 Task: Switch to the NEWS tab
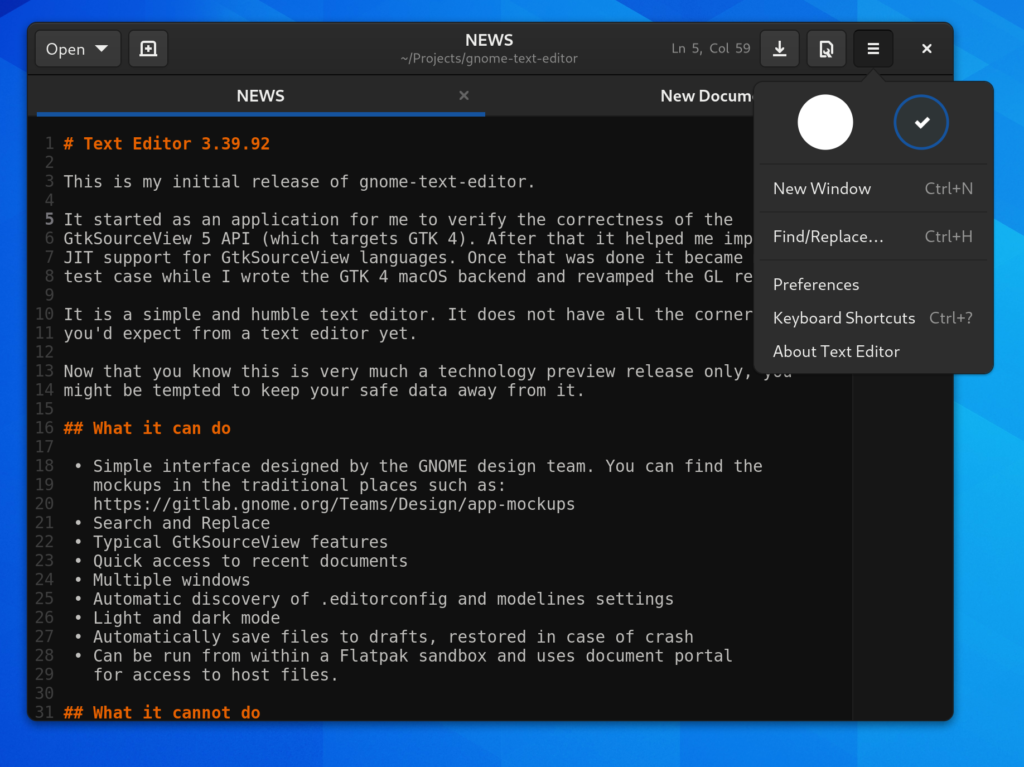pyautogui.click(x=261, y=96)
